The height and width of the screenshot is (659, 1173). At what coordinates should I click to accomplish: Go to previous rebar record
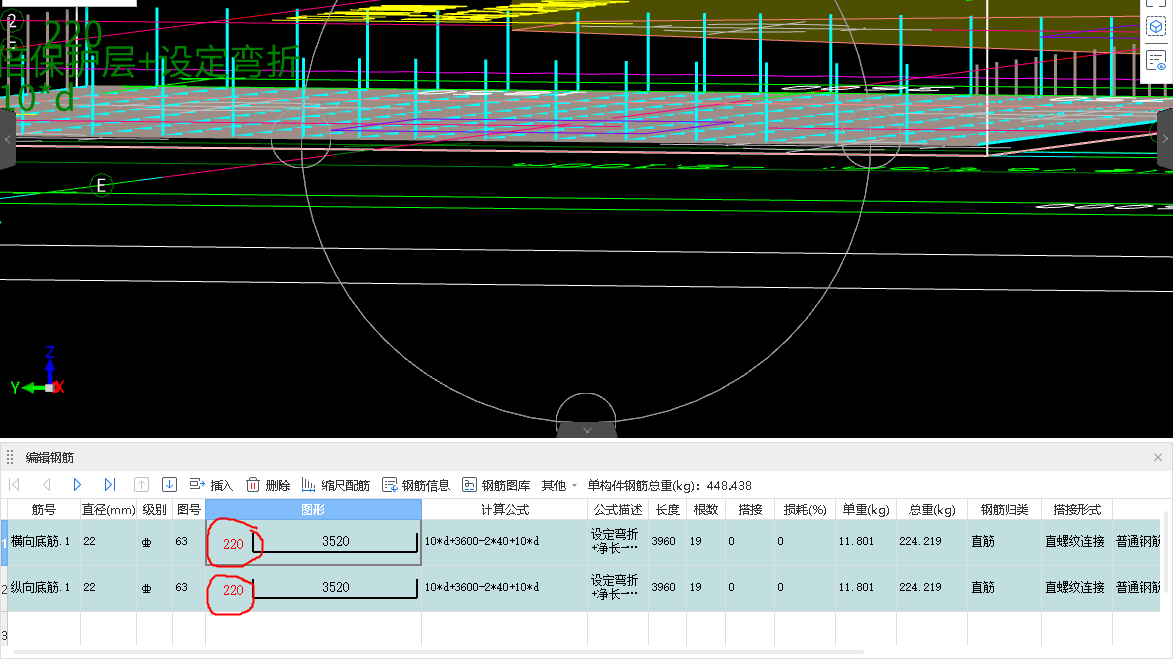point(46,485)
